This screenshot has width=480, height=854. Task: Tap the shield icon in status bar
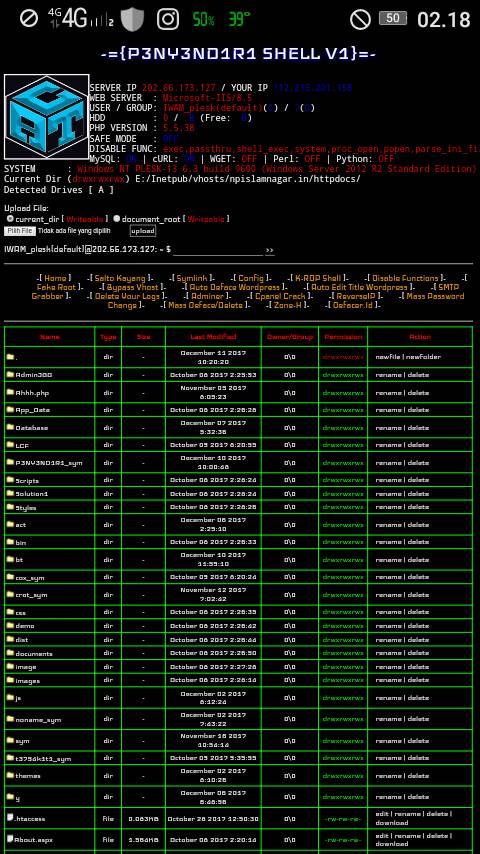131,20
